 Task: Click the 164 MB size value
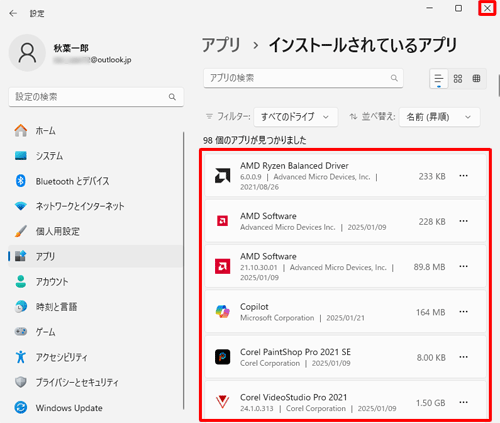click(x=431, y=312)
